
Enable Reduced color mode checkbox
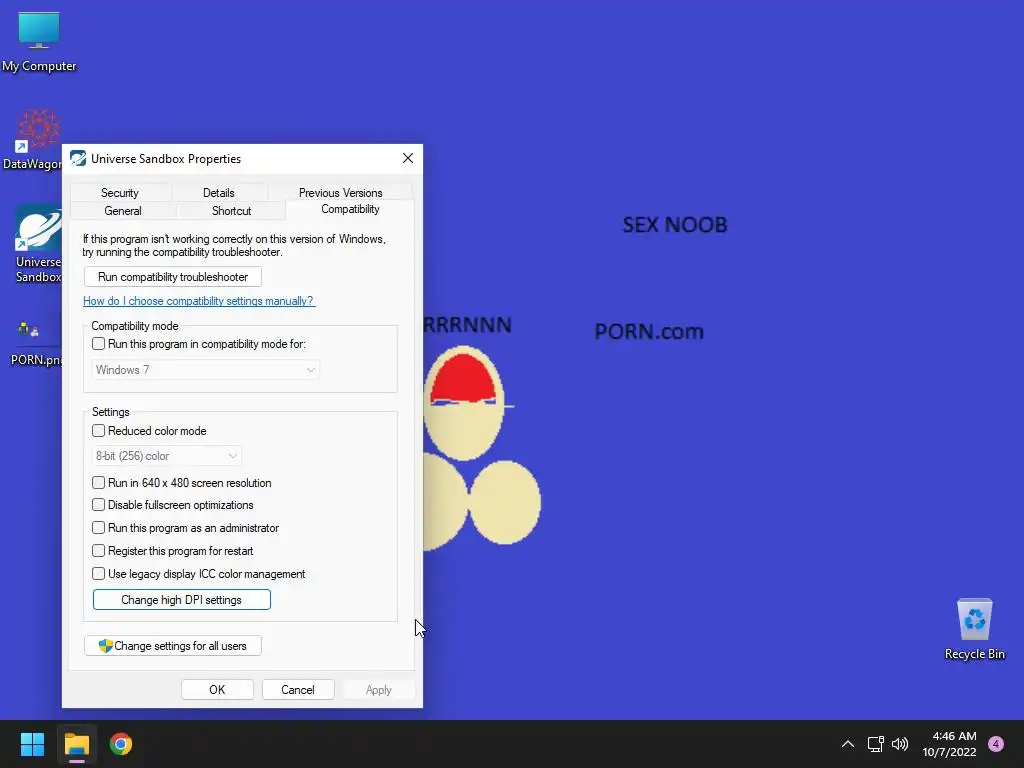point(99,430)
